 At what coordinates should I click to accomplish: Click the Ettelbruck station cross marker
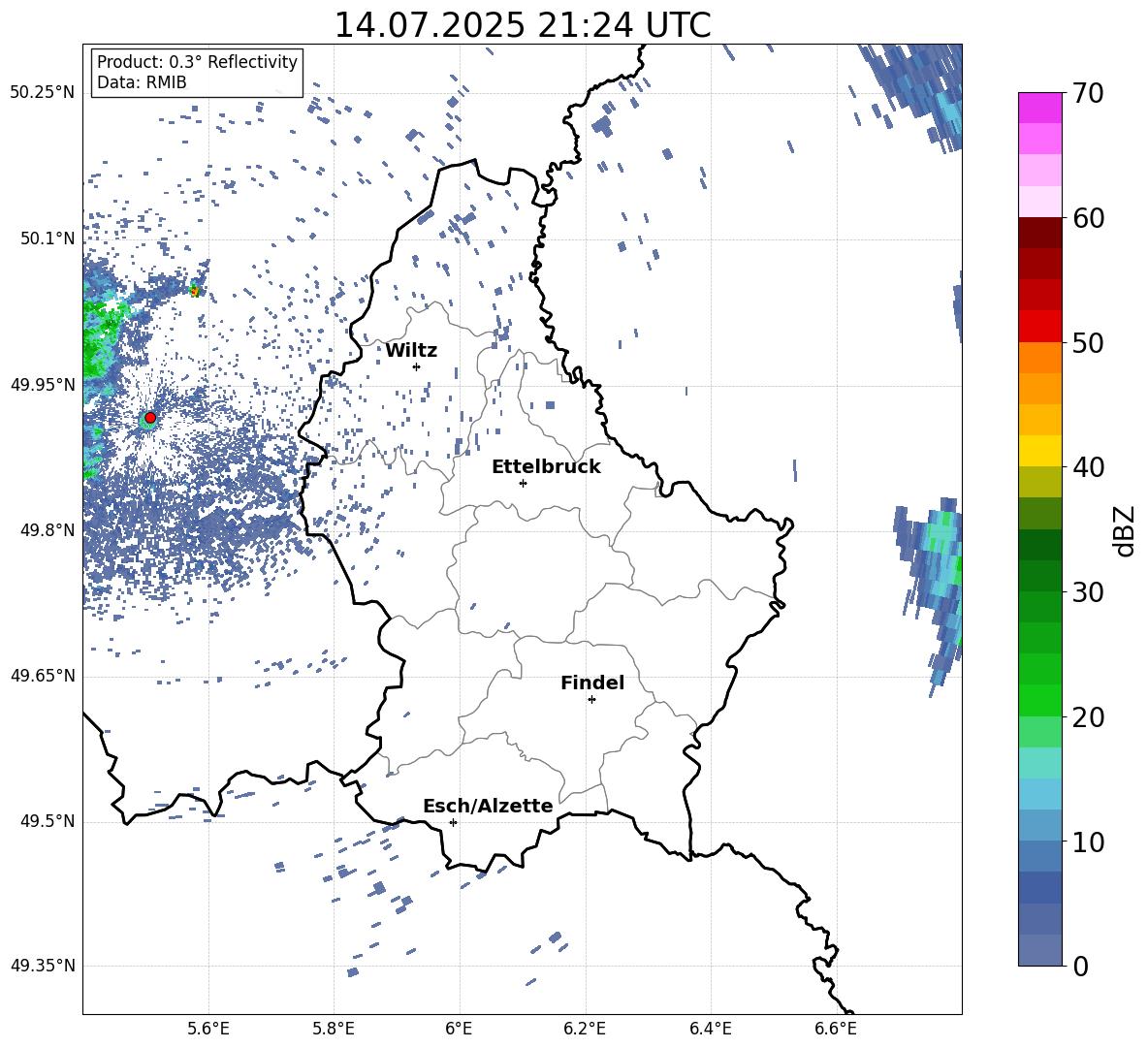(523, 483)
